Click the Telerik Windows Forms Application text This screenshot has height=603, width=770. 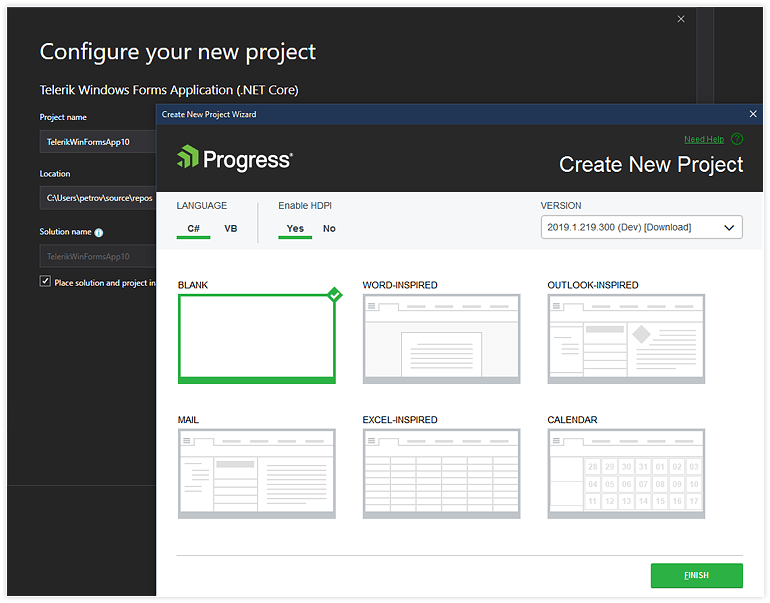click(x=169, y=90)
